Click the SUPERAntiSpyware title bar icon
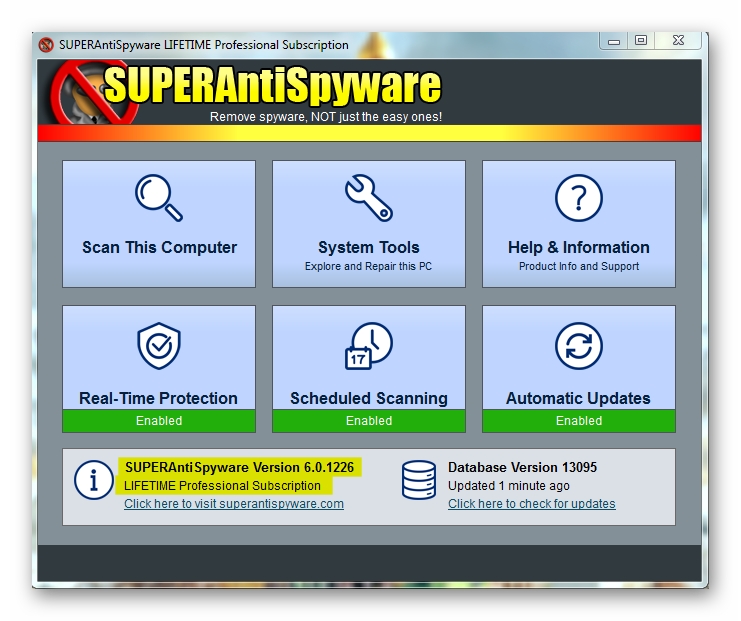 (46, 45)
